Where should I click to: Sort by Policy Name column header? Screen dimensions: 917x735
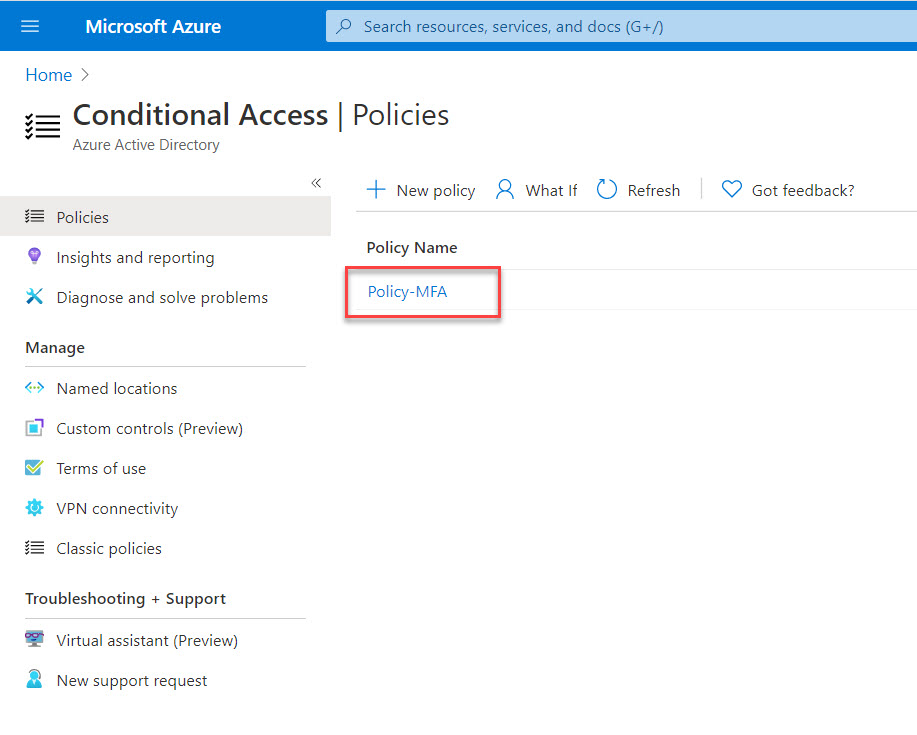tap(412, 247)
